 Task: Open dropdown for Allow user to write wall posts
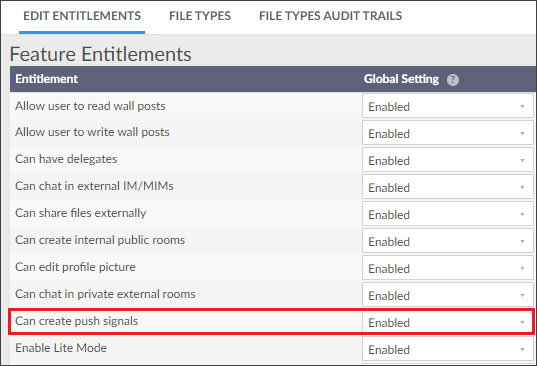tap(448, 134)
